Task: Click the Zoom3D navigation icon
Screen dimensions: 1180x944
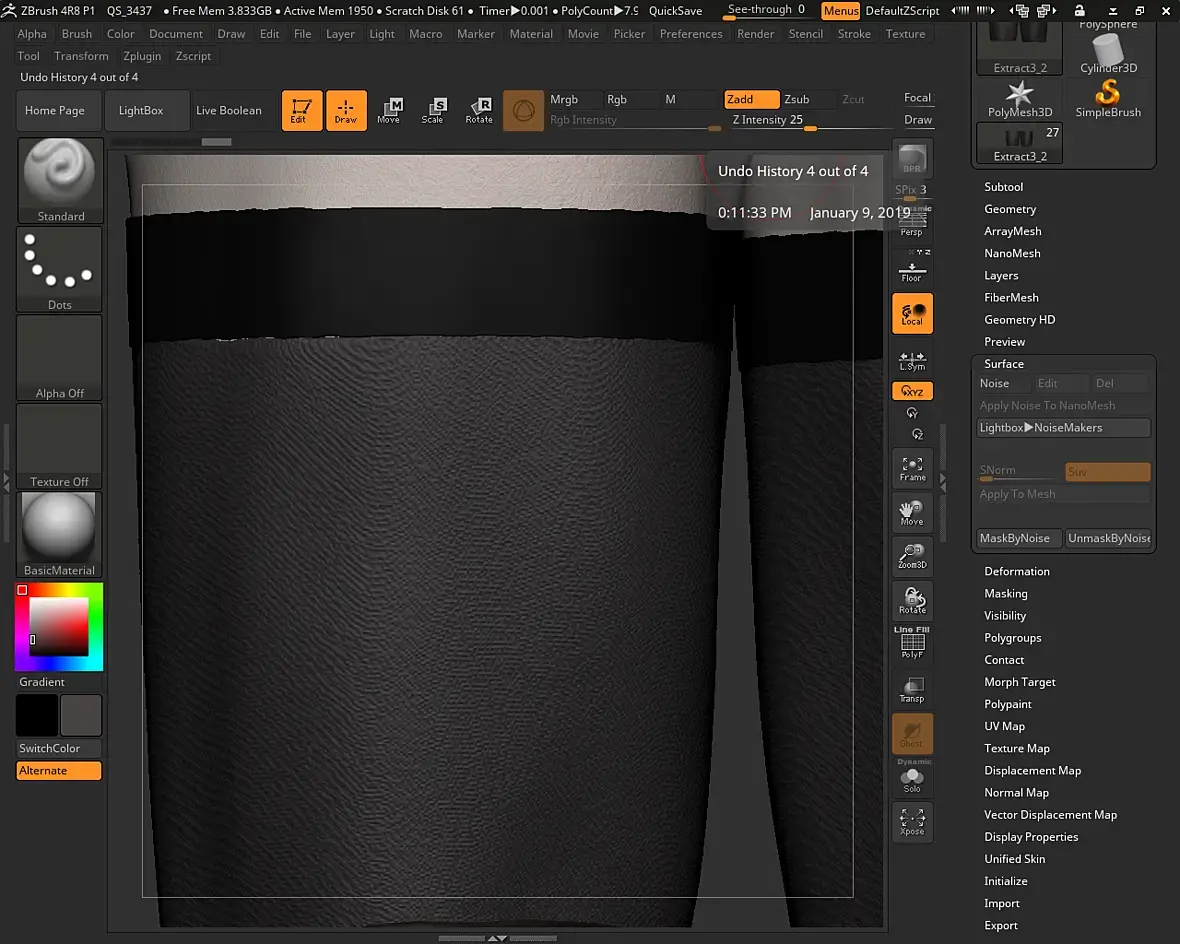Action: pyautogui.click(x=912, y=556)
